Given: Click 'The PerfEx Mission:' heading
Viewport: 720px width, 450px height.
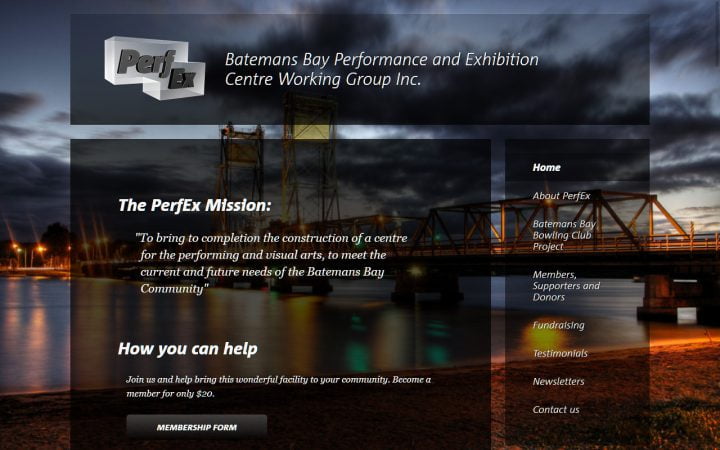Looking at the screenshot, I should [195, 205].
